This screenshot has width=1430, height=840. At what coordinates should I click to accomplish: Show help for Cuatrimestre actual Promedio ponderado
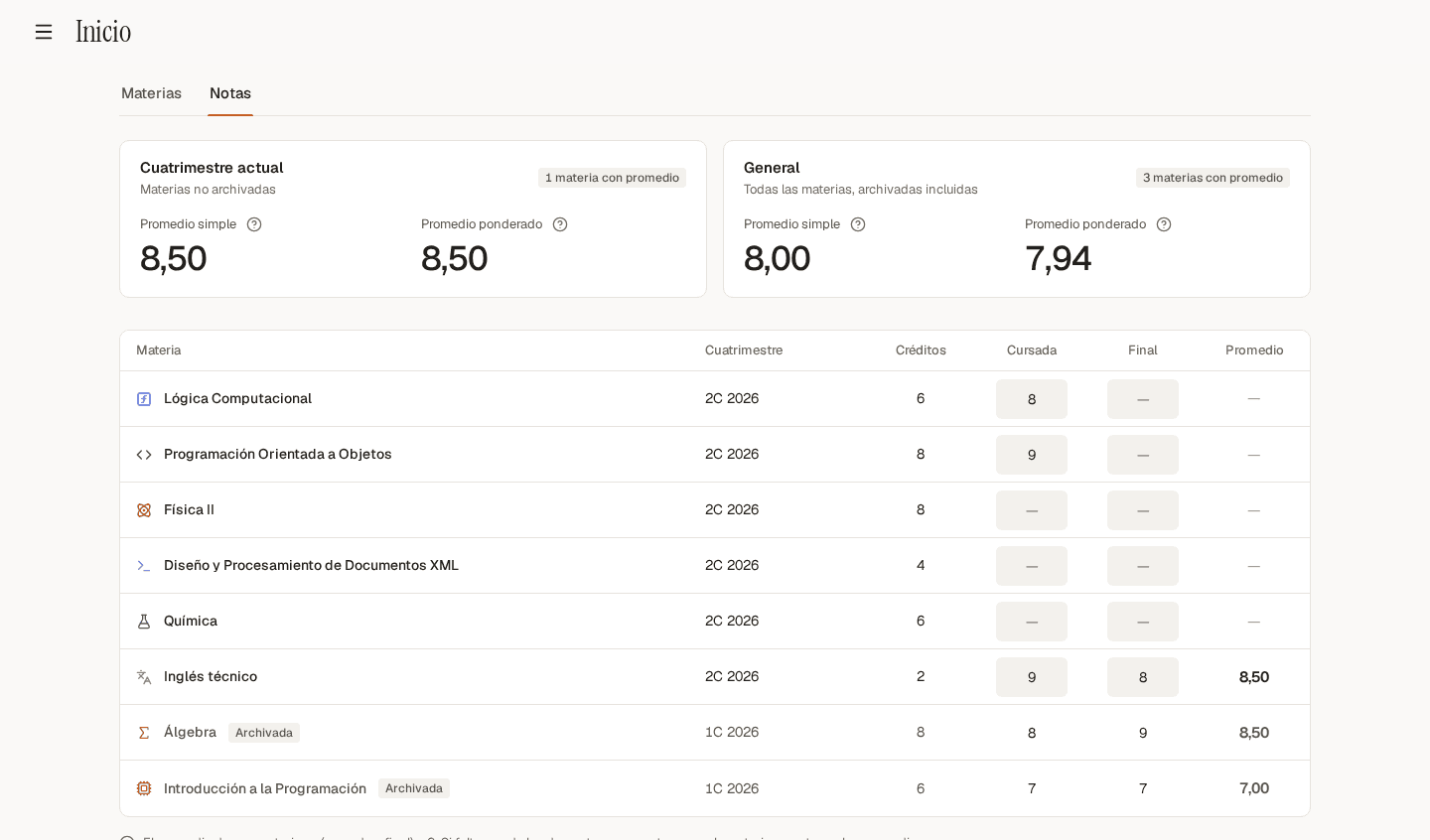(560, 224)
